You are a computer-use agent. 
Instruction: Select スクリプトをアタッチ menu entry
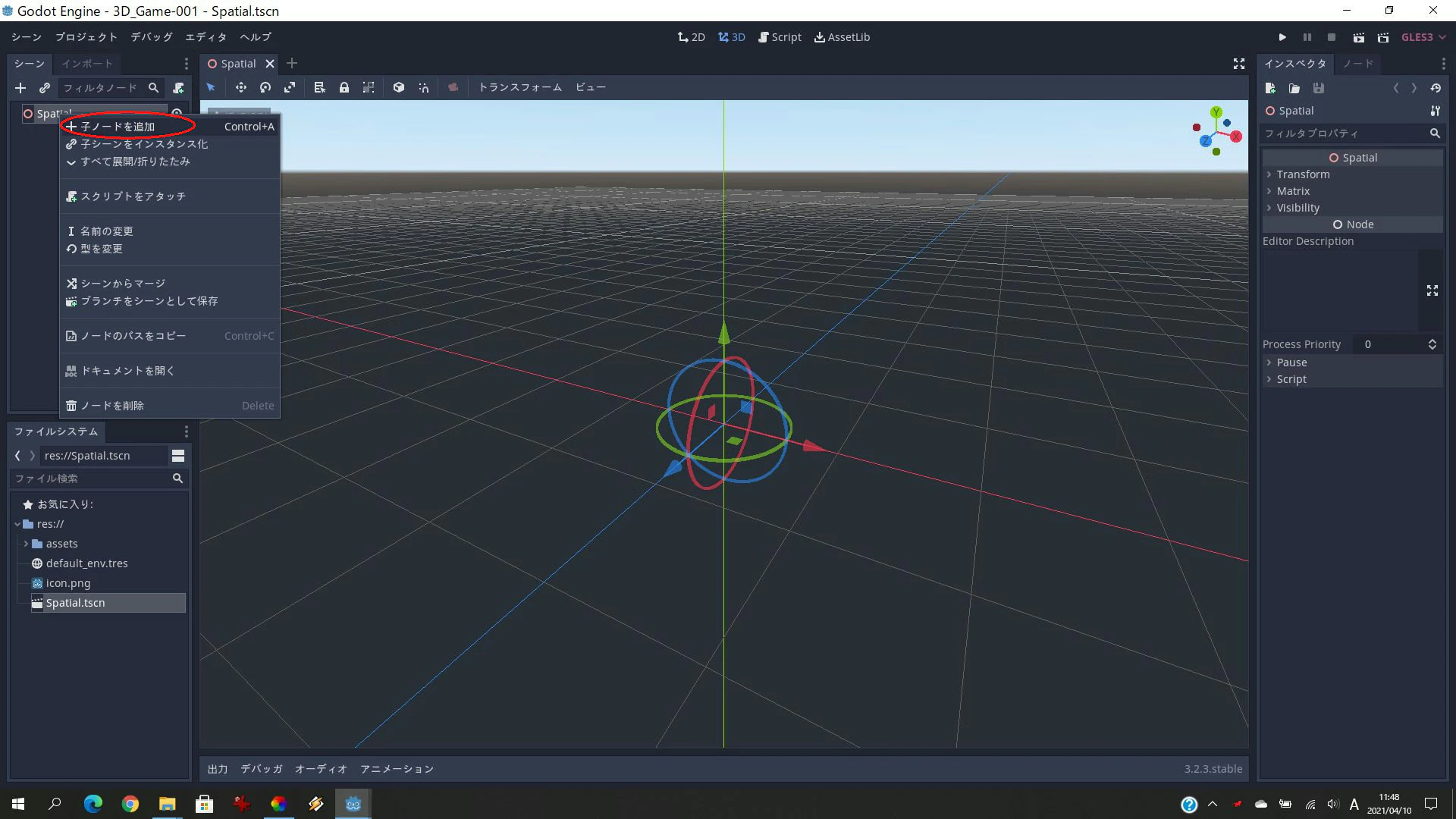coord(170,196)
